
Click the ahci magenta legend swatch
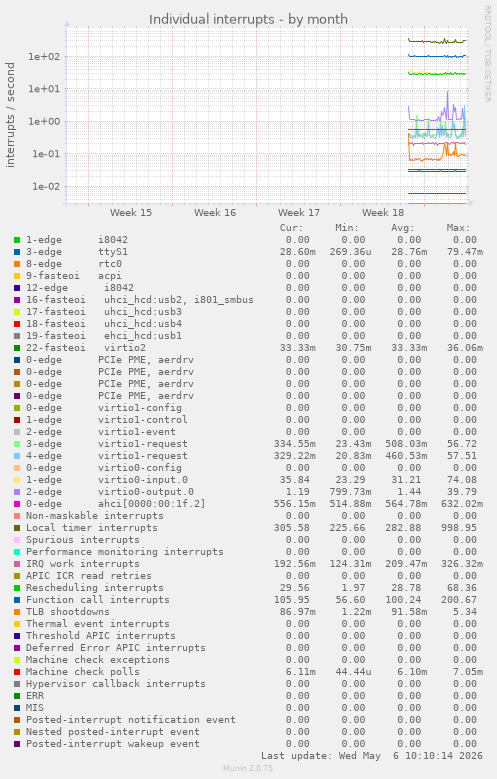(x=17, y=504)
